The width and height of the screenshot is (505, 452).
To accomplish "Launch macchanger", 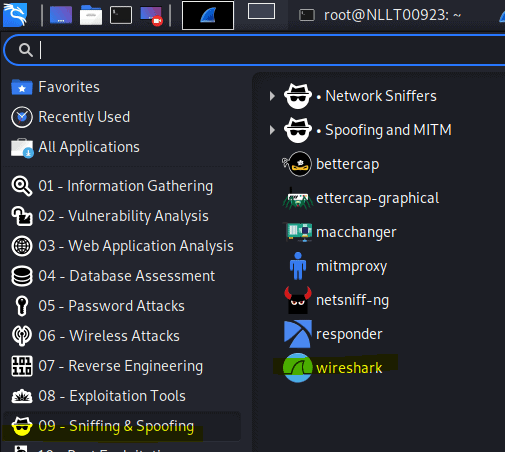I will [x=356, y=232].
